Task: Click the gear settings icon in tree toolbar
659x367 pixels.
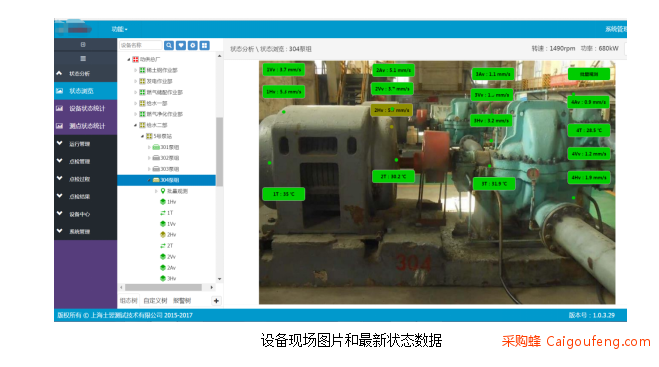Action: pos(192,45)
